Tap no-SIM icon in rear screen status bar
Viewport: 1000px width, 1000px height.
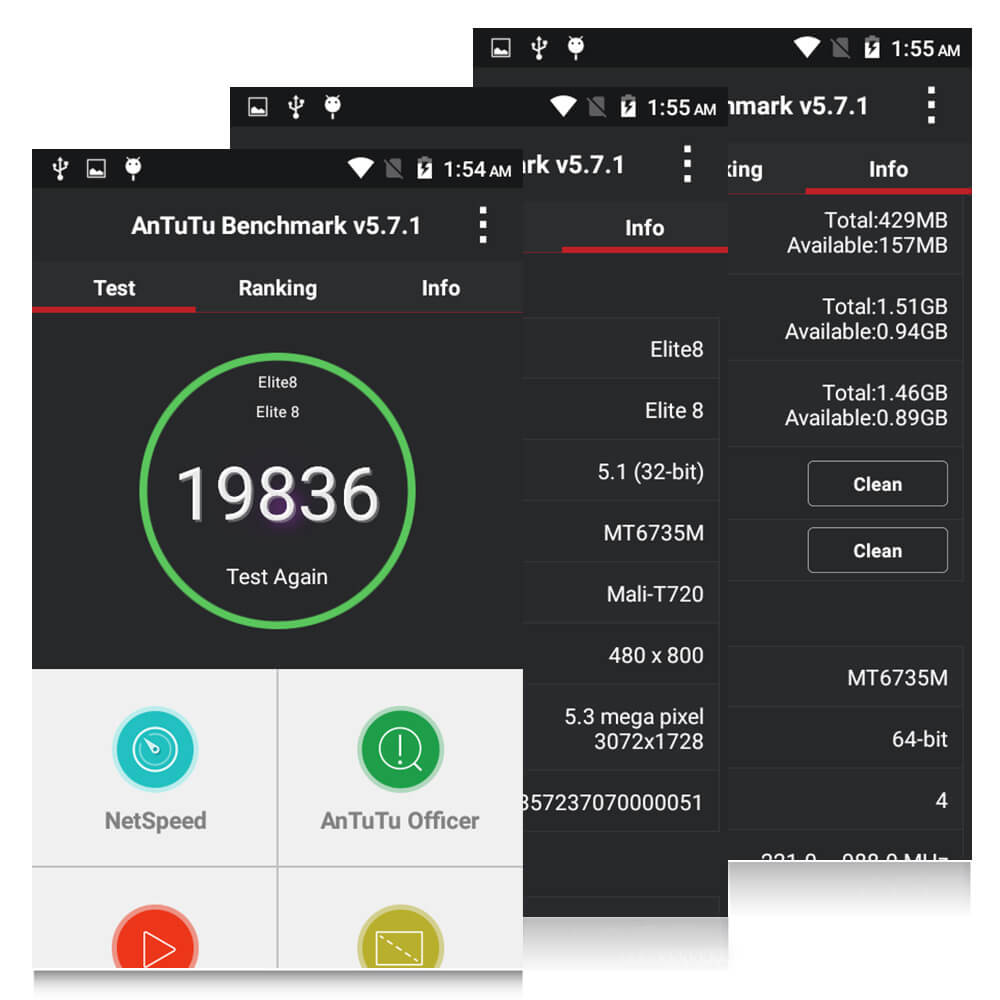[x=841, y=48]
